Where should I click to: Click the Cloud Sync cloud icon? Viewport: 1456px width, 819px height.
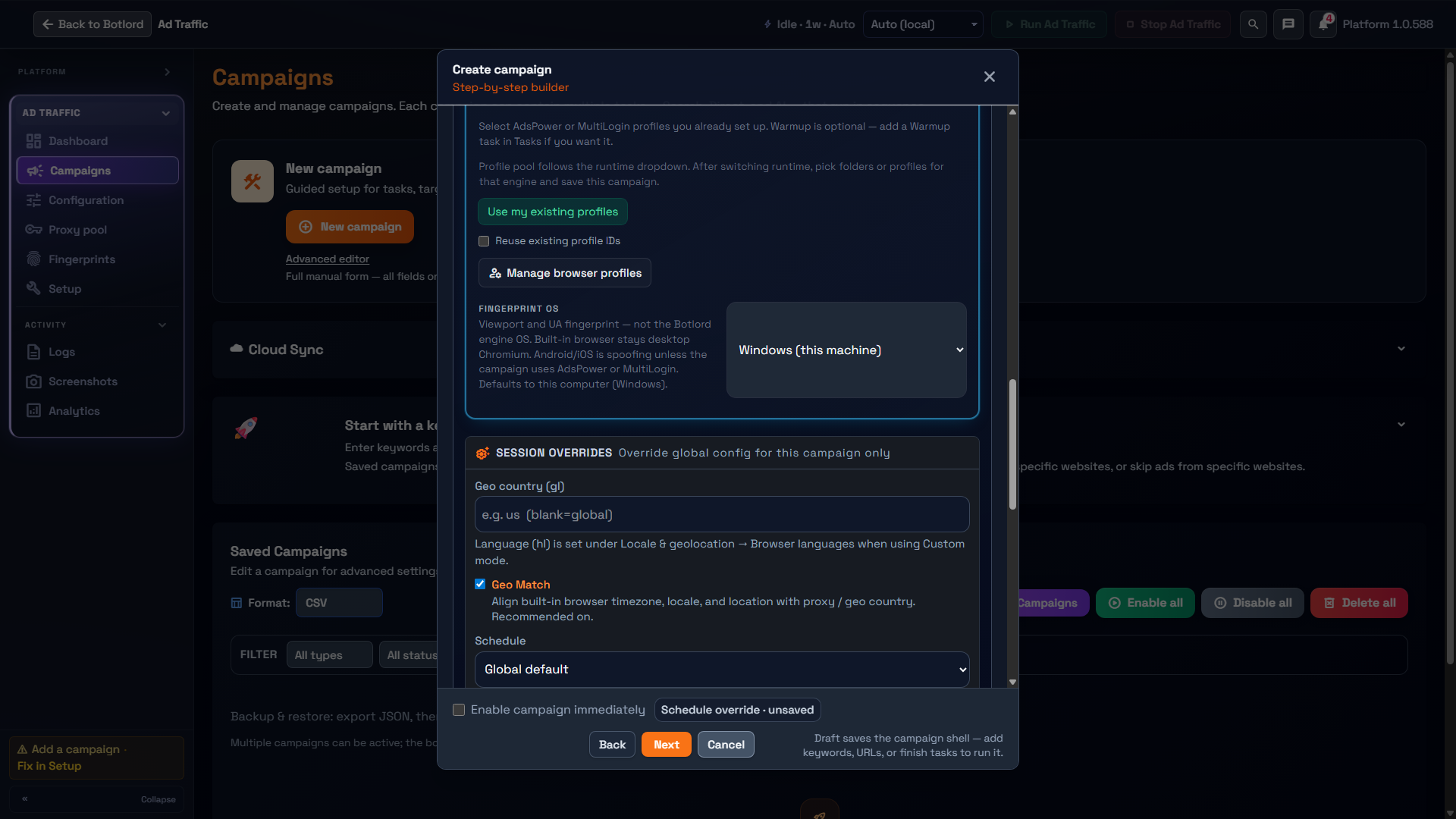237,349
